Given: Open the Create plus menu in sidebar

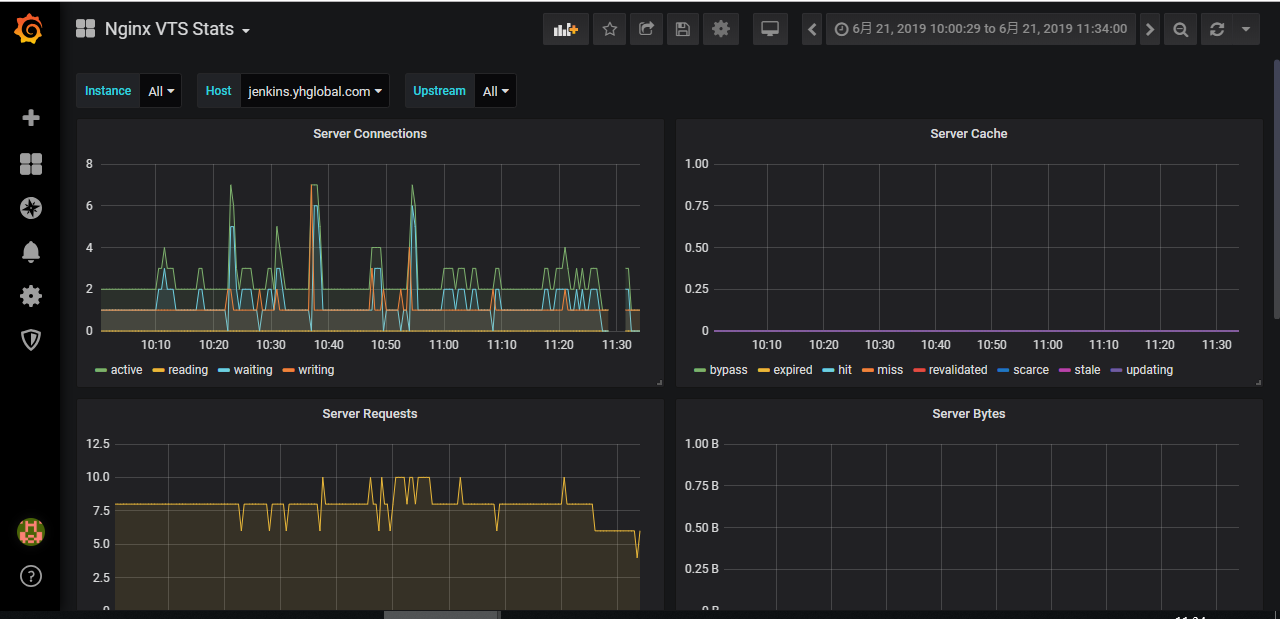Looking at the screenshot, I should click(31, 118).
